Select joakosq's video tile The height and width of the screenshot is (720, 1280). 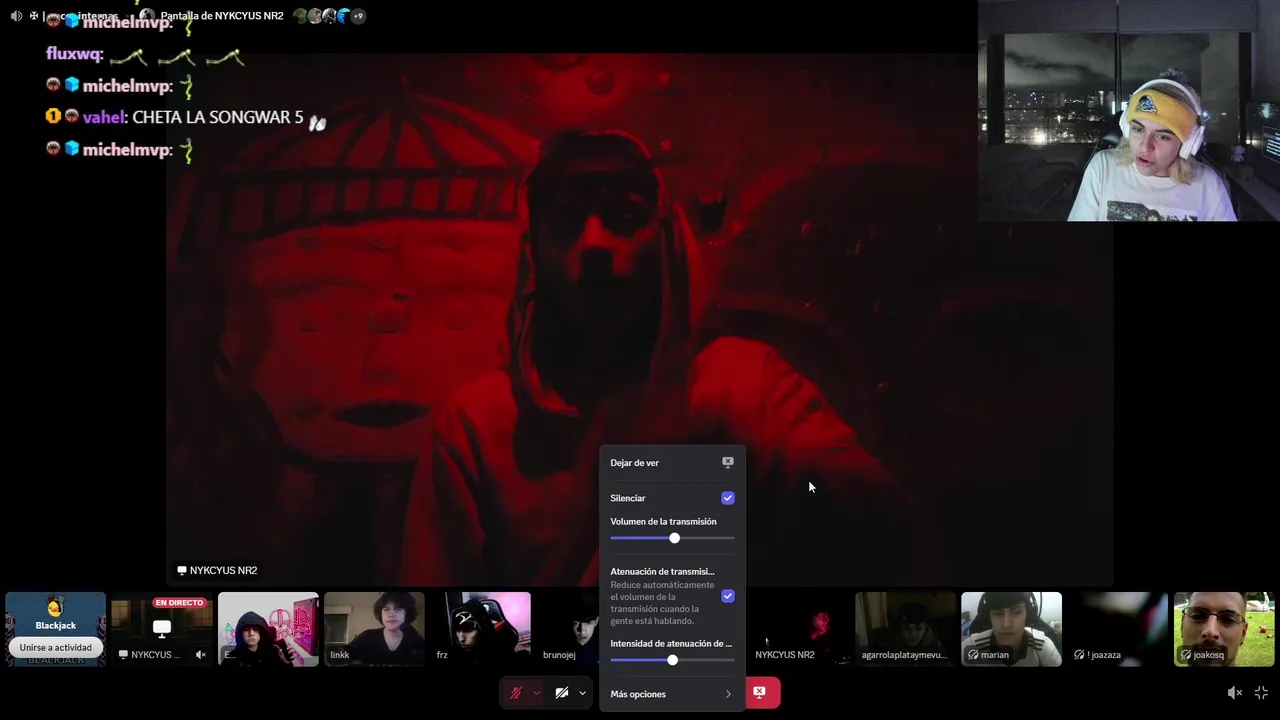point(1224,629)
